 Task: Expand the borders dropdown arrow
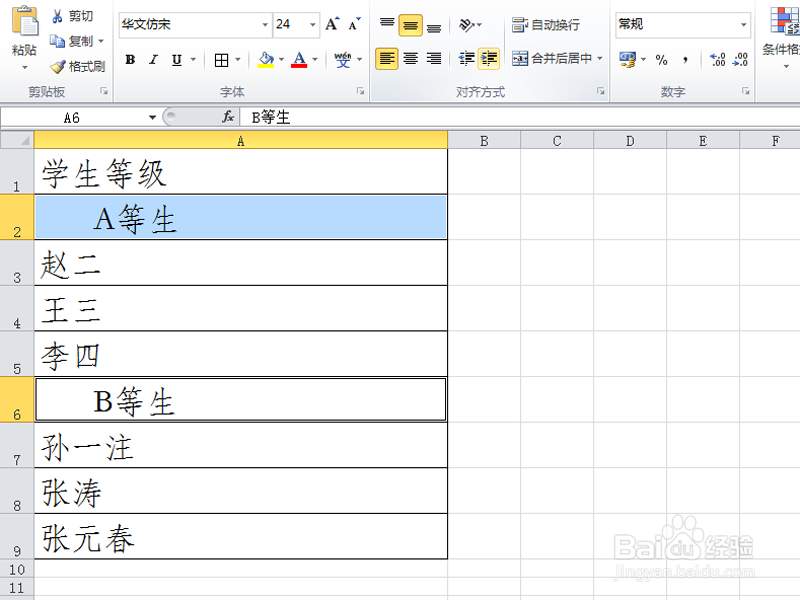[x=238, y=60]
